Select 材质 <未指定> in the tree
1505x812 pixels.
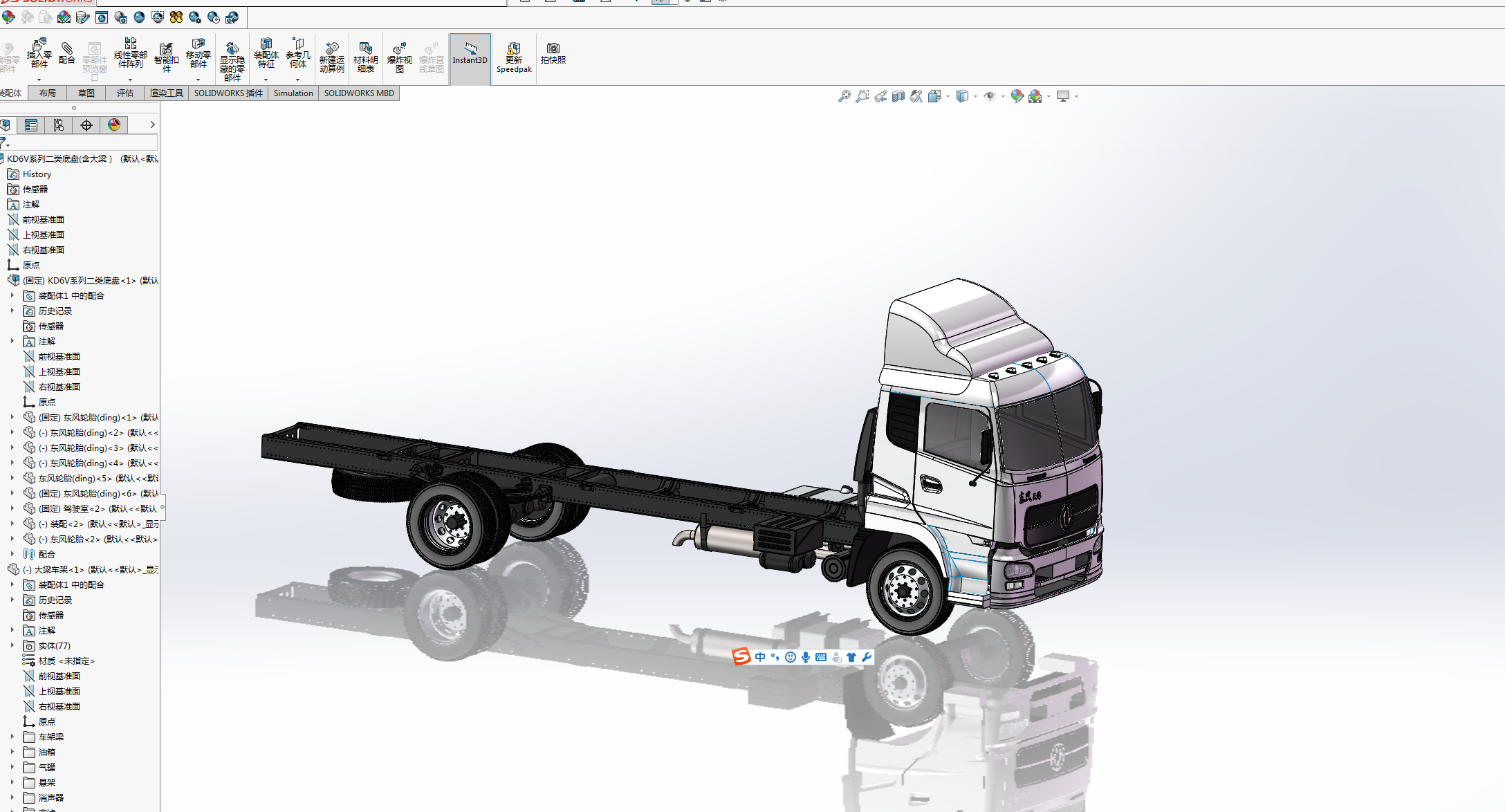[59, 661]
